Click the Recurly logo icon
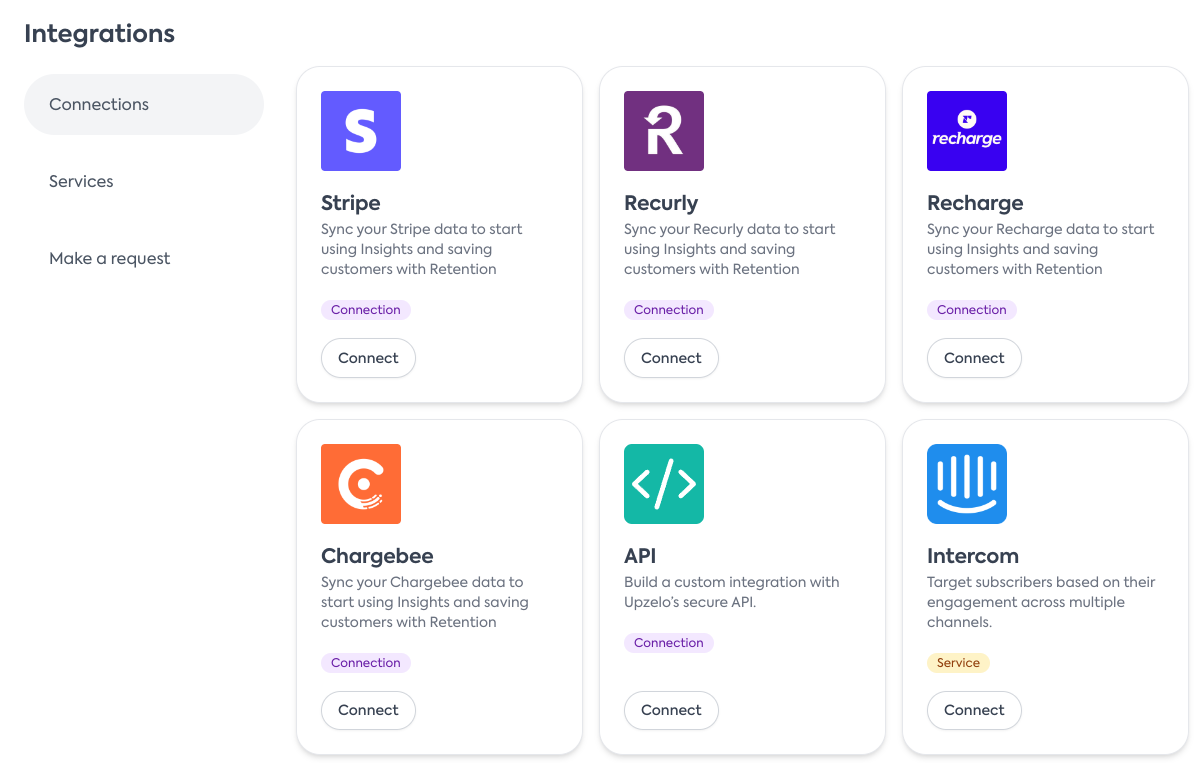 664,131
